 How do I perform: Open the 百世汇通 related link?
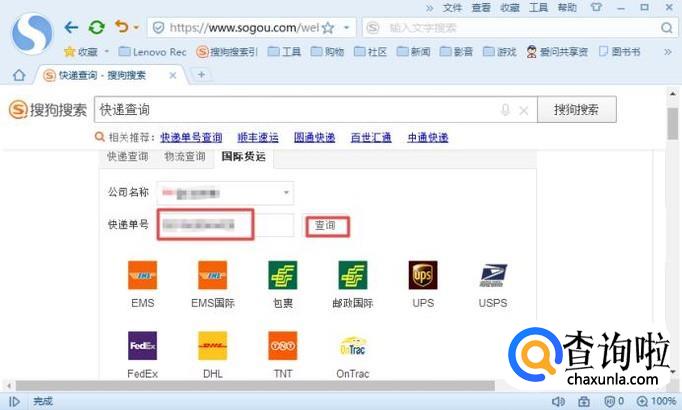click(371, 137)
